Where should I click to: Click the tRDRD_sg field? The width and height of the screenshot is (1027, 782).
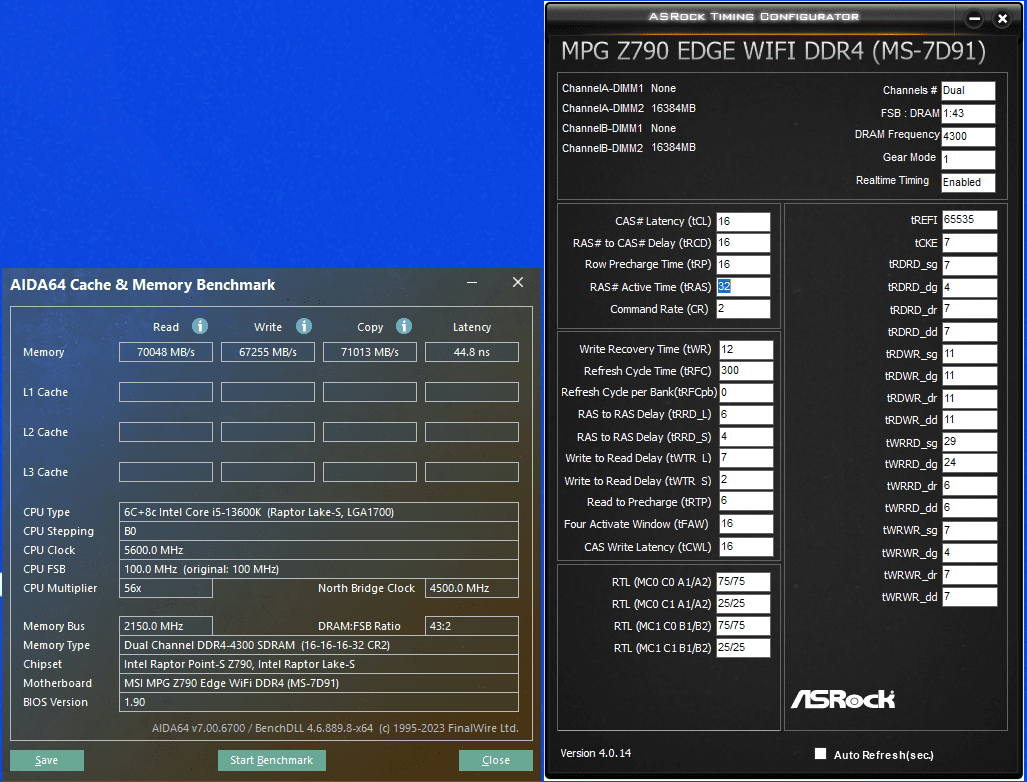pos(969,265)
